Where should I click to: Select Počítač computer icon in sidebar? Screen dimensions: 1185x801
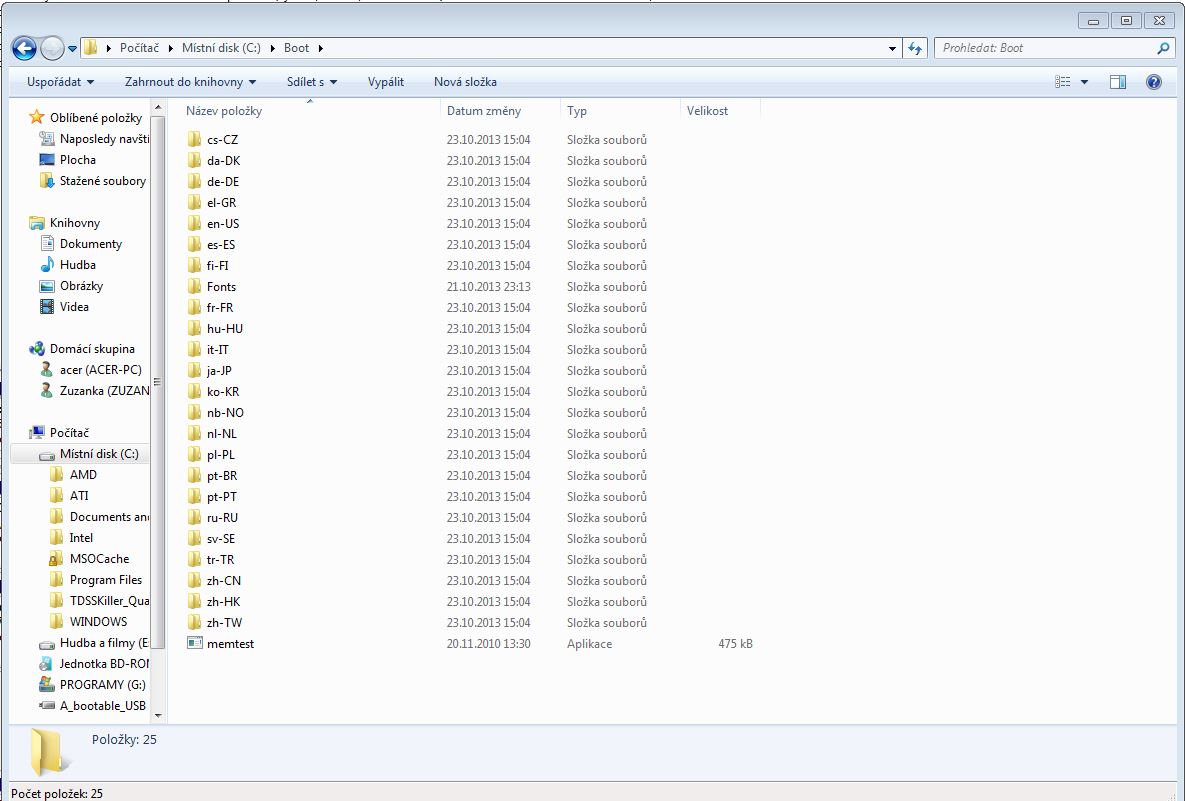pos(36,432)
